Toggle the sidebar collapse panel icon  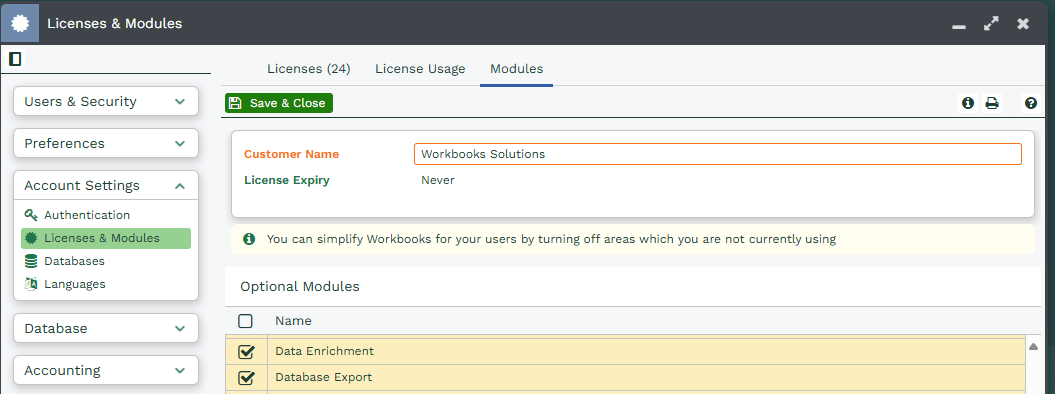(x=15, y=59)
